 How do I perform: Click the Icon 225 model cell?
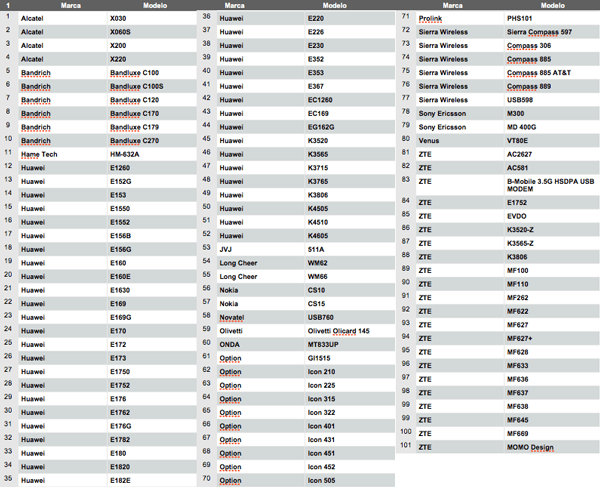(x=350, y=385)
